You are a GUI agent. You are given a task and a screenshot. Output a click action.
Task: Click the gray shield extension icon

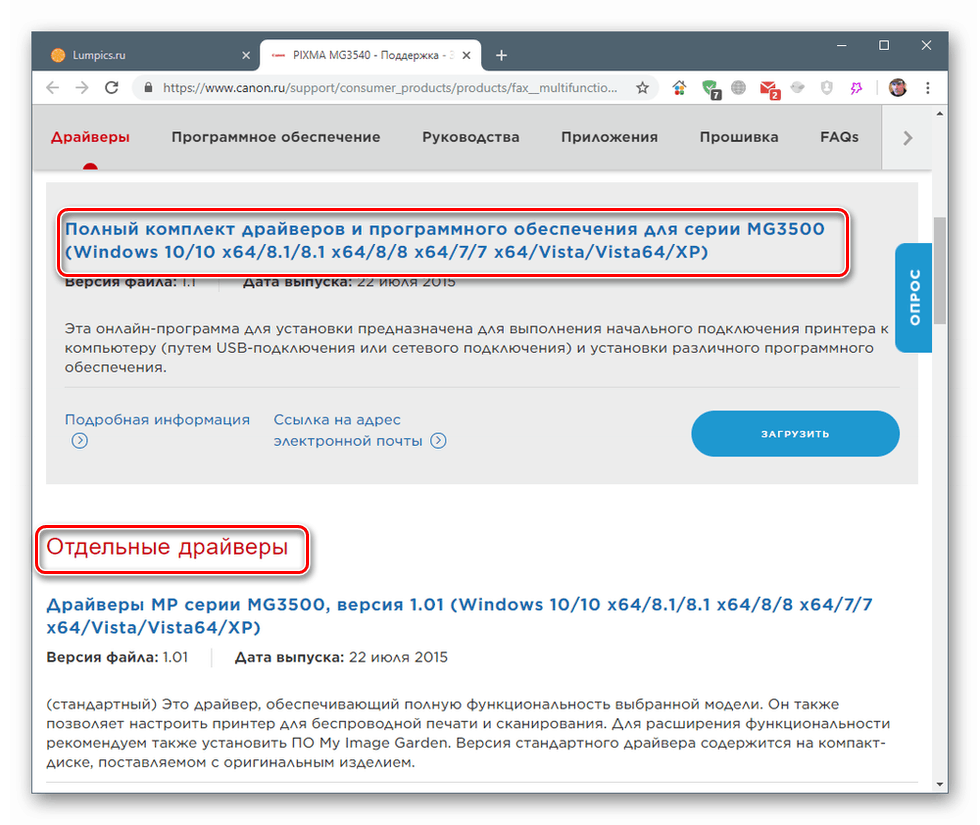(827, 88)
